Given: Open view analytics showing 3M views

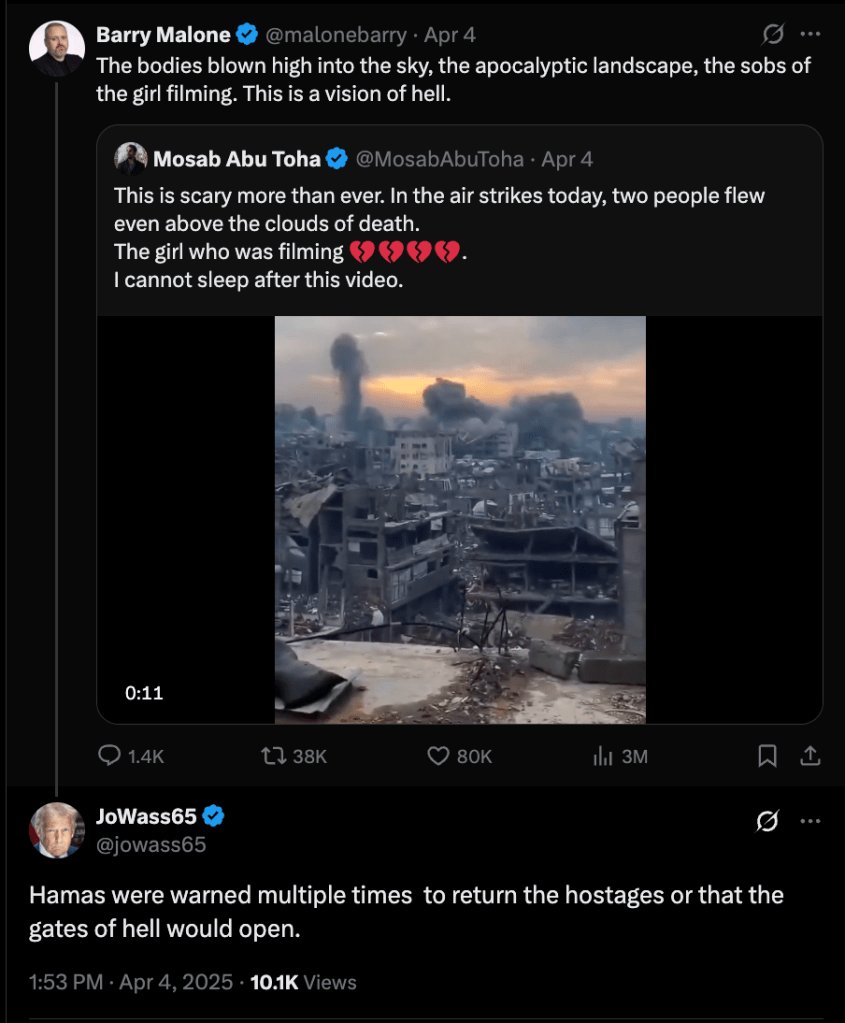Looking at the screenshot, I should [603, 756].
